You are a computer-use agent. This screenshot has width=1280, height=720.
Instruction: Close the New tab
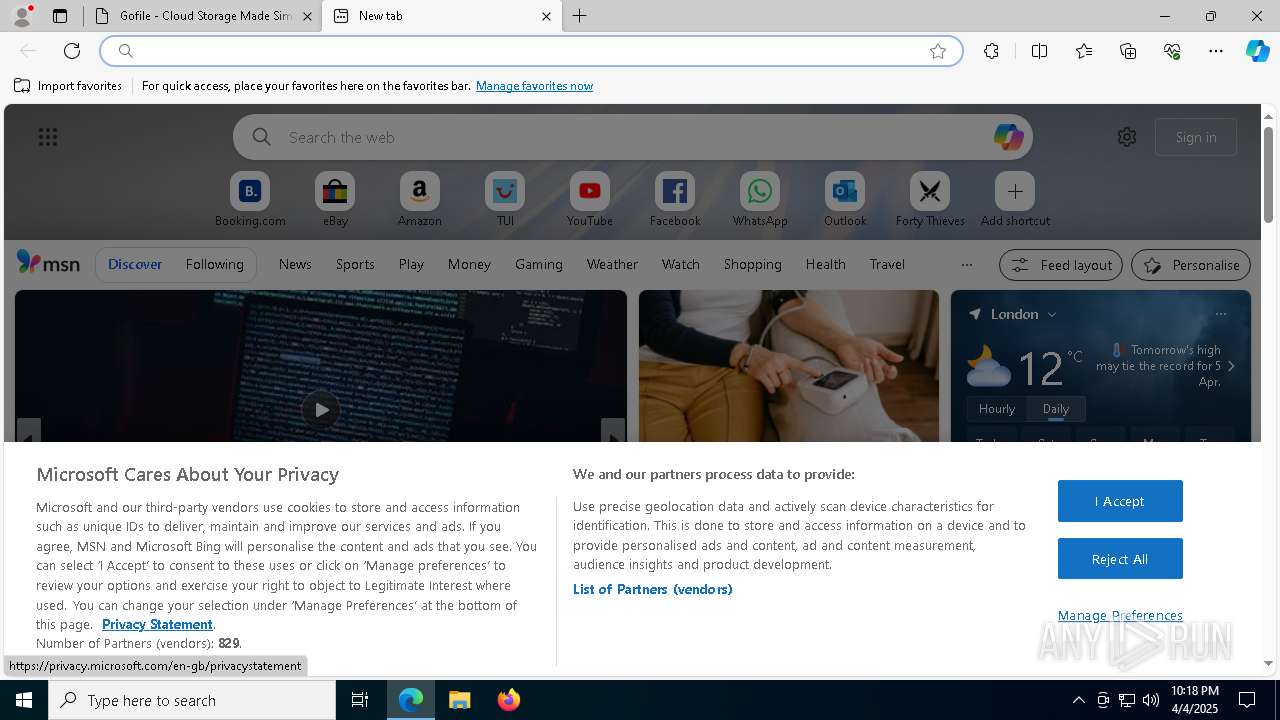[546, 16]
